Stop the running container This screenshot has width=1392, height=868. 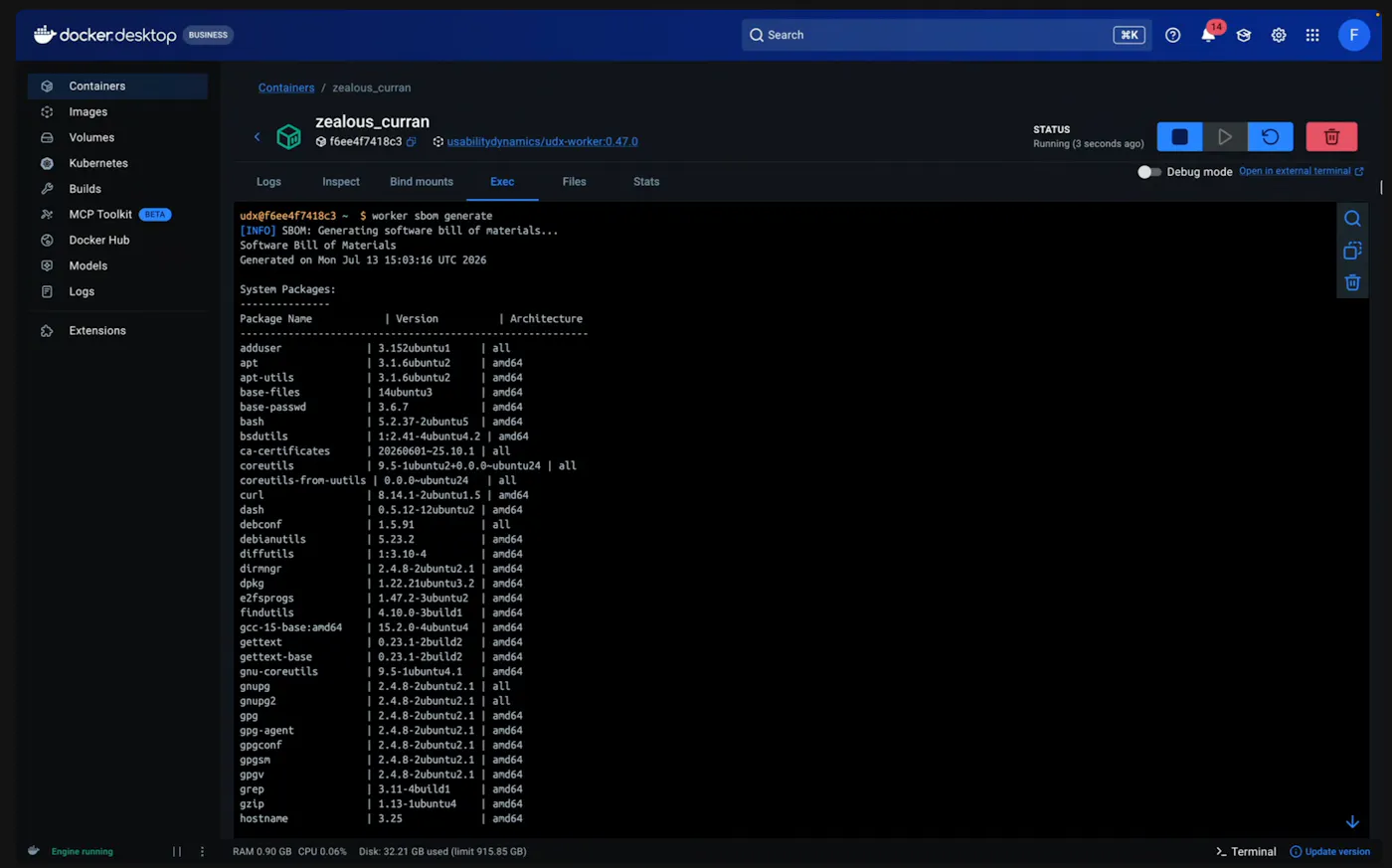1179,136
